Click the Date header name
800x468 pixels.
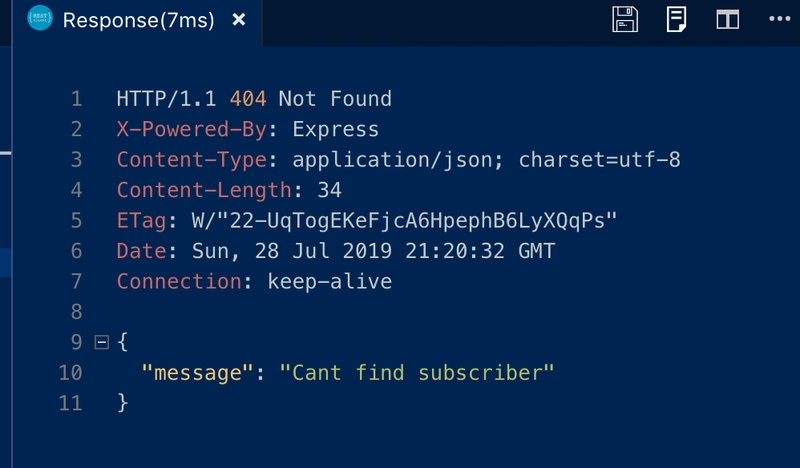coord(141,251)
